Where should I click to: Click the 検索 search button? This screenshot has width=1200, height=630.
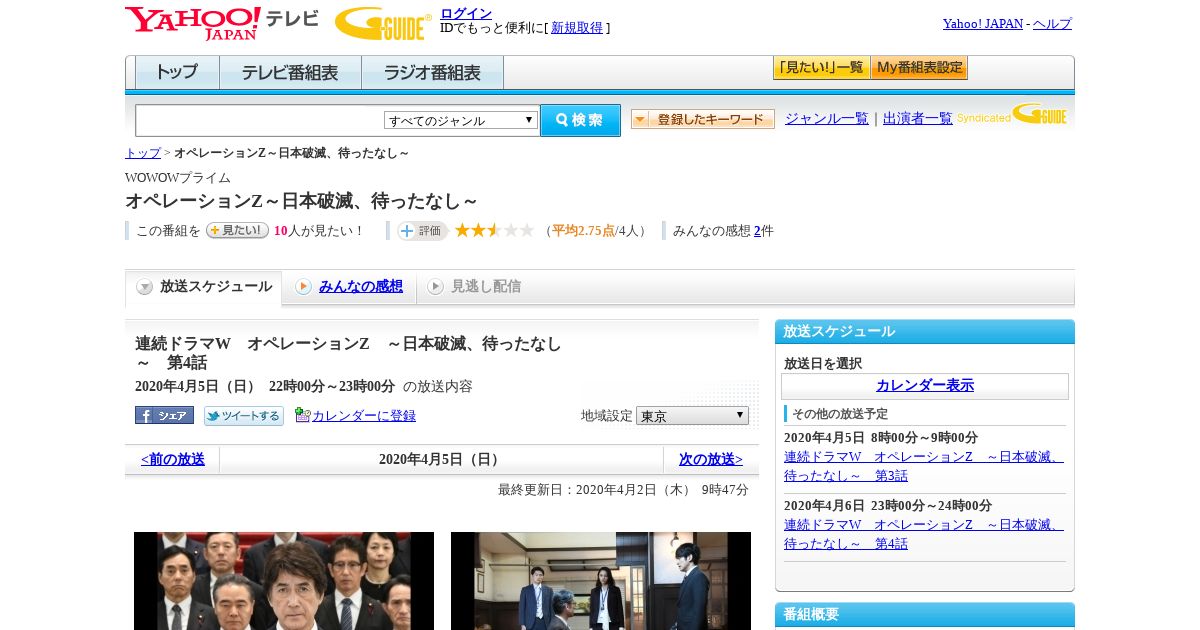click(x=580, y=120)
